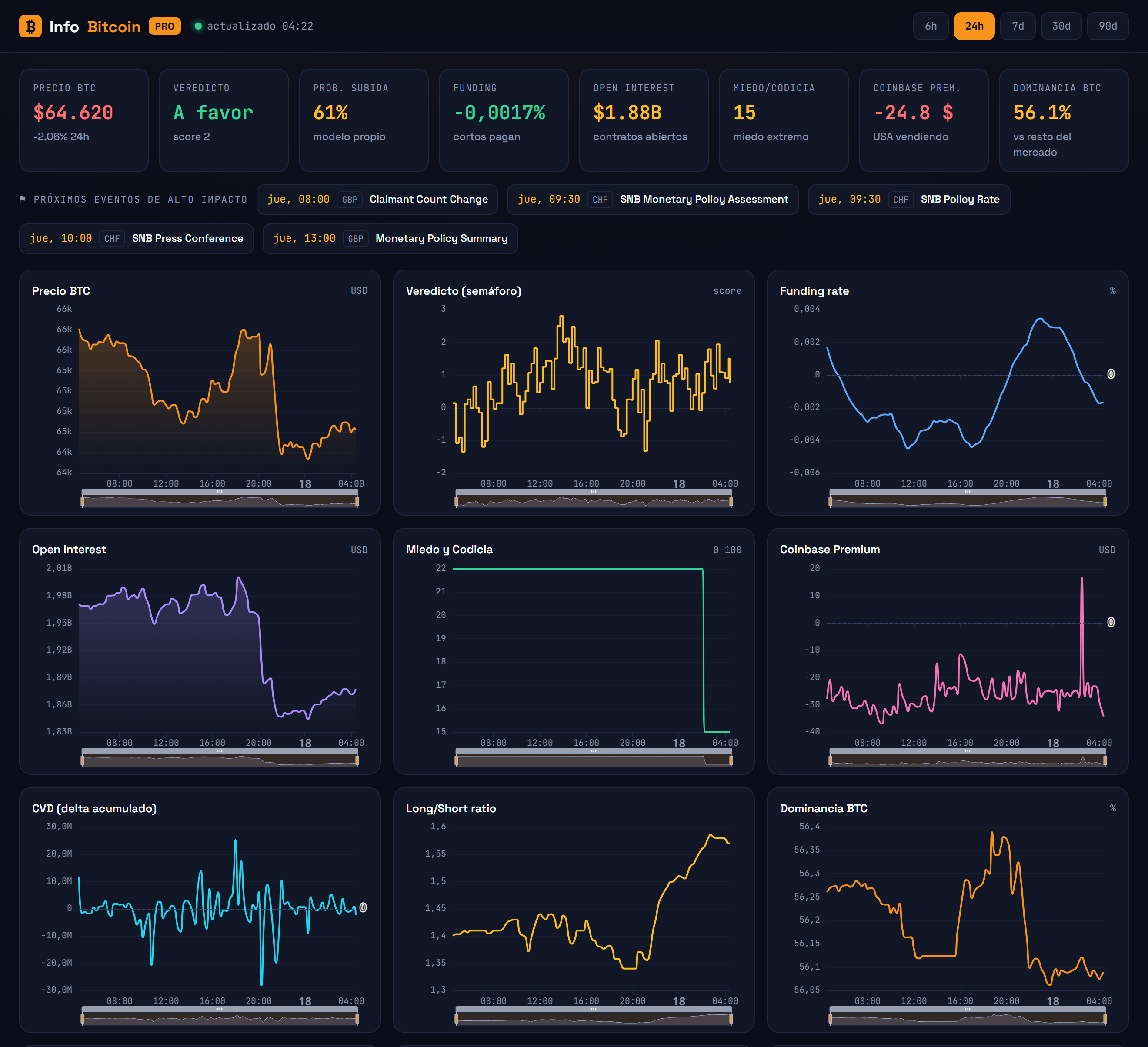Click the Funding rate chart title
The width and height of the screenshot is (1148, 1047).
(x=814, y=291)
